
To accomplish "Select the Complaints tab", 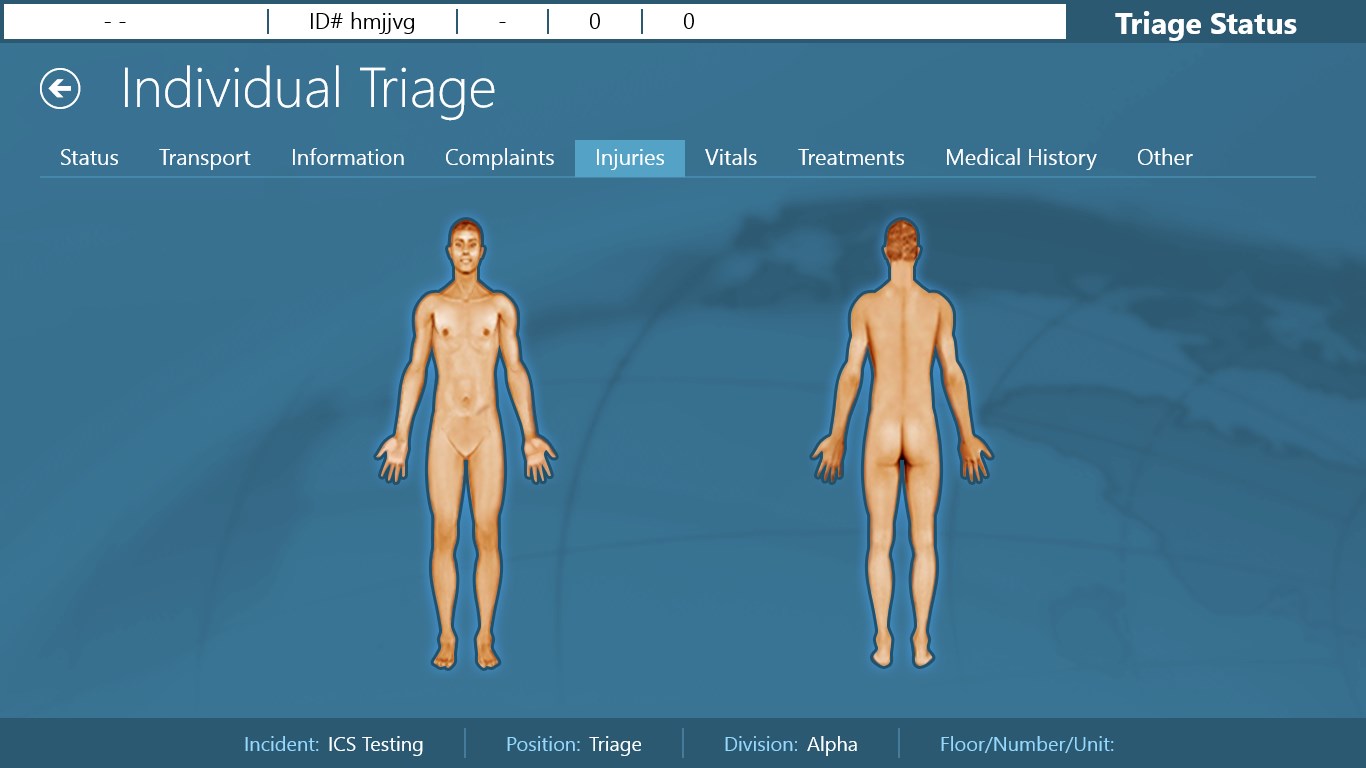I will coord(499,158).
